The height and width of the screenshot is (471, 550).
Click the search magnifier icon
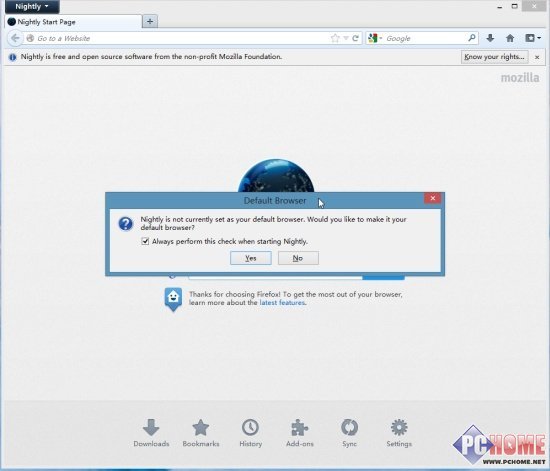pyautogui.click(x=472, y=38)
